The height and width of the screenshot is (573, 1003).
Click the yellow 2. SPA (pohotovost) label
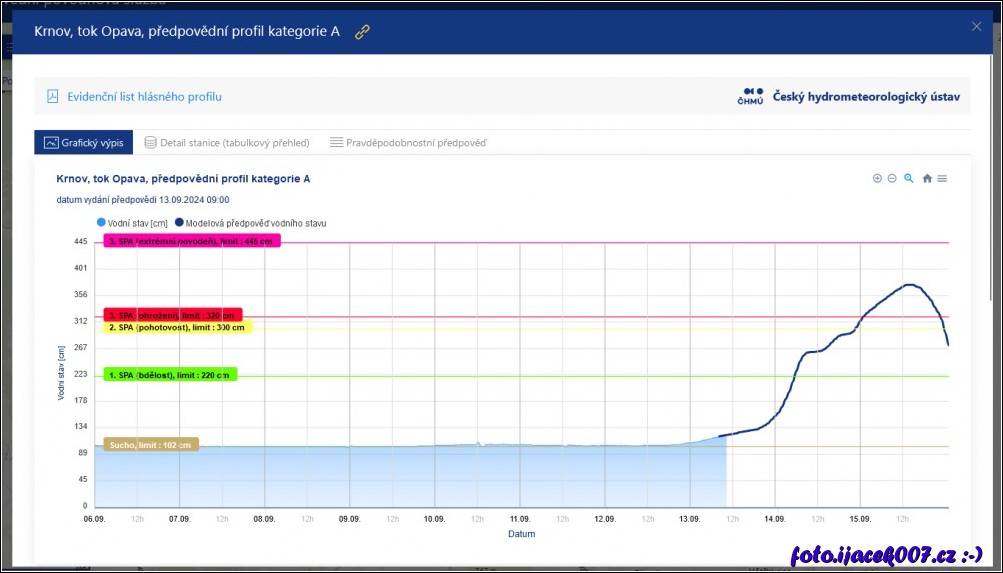point(178,327)
